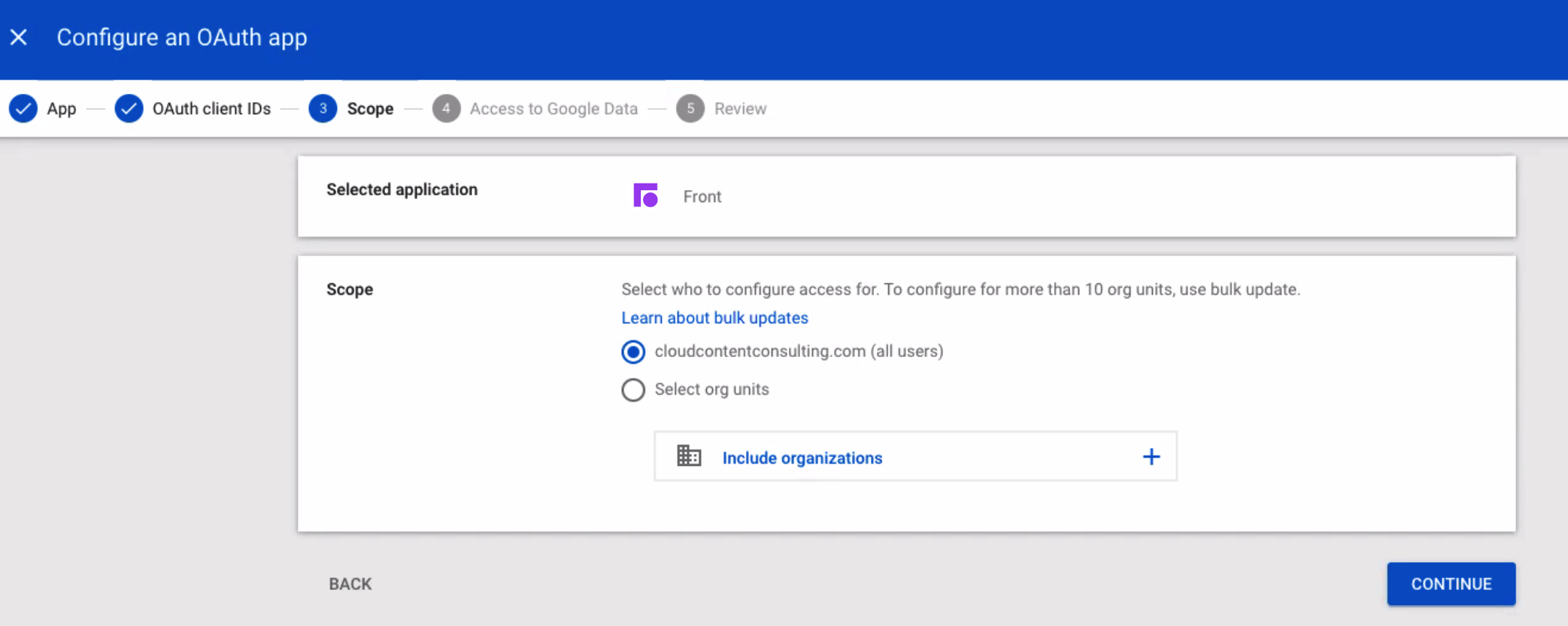1568x626 pixels.
Task: Click the organization building icon
Action: tap(689, 456)
